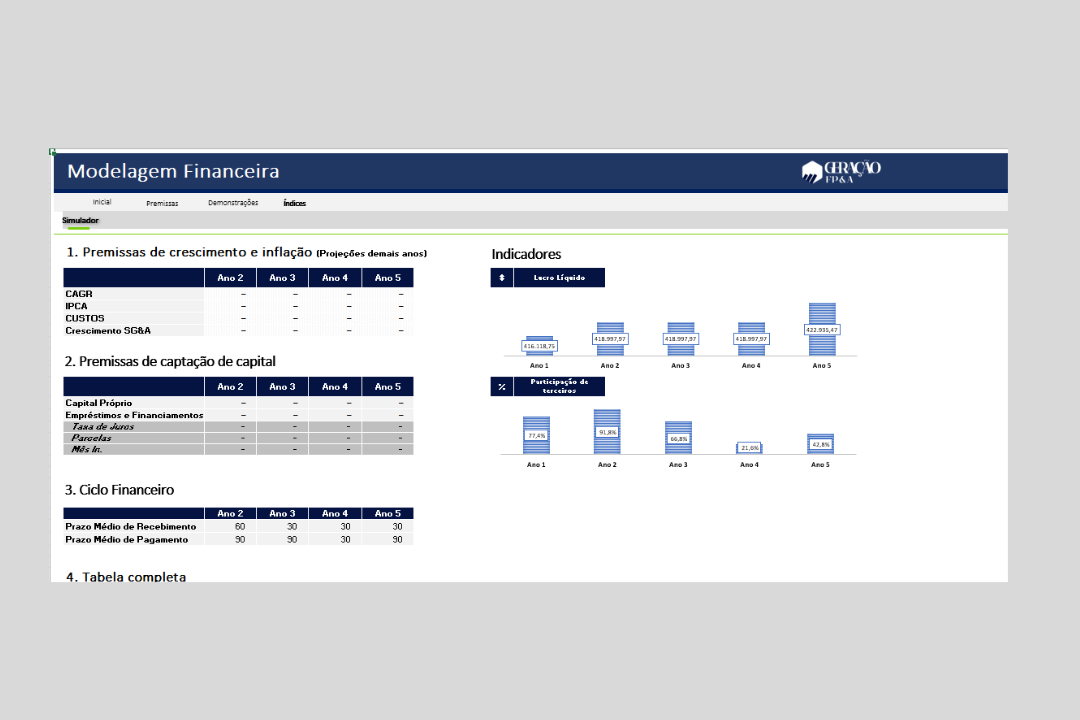The height and width of the screenshot is (720, 1080).
Task: Click the Participação de terceiros label
Action: coord(559,387)
